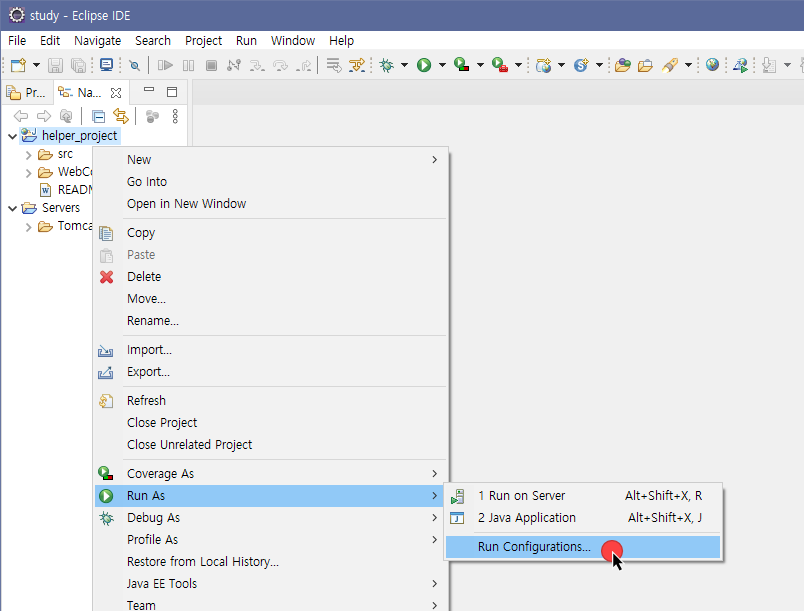Click the Resume debug toolbar icon
The width and height of the screenshot is (804, 611).
pos(165,65)
